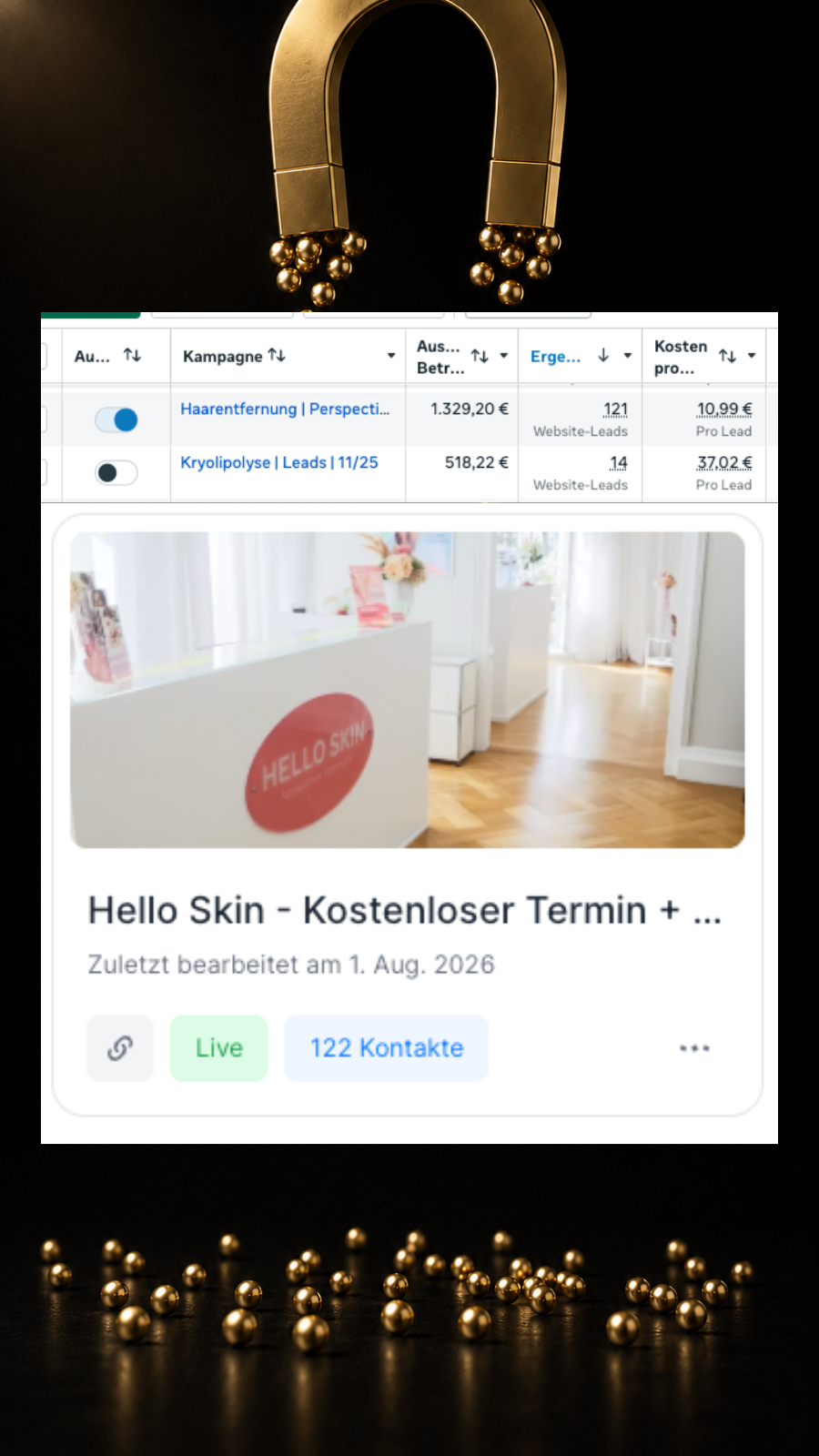Toggle off the Haarentfernung campaign switch
Viewport: 819px width, 1456px height.
click(116, 420)
